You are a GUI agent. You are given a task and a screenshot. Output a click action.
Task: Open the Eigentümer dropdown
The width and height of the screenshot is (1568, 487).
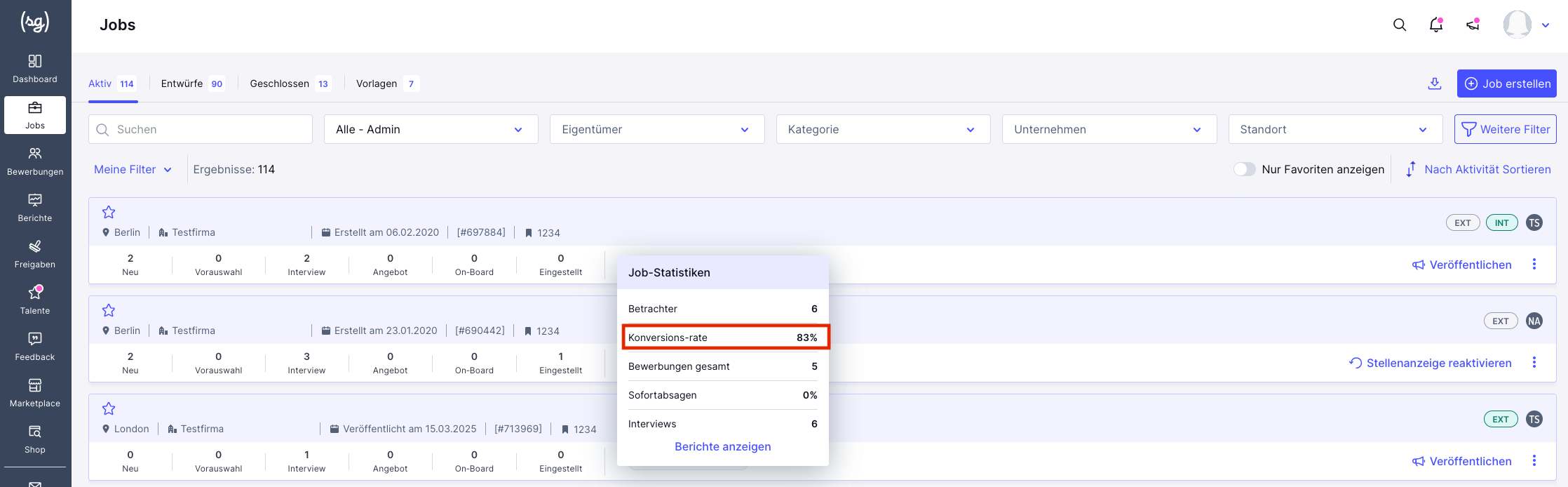[657, 129]
